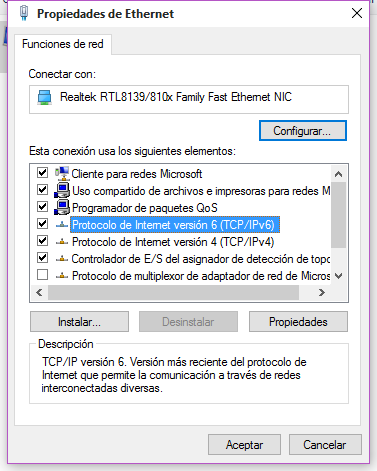Uncheck Cliente para redes Microsoft checkbox

pyautogui.click(x=42, y=173)
